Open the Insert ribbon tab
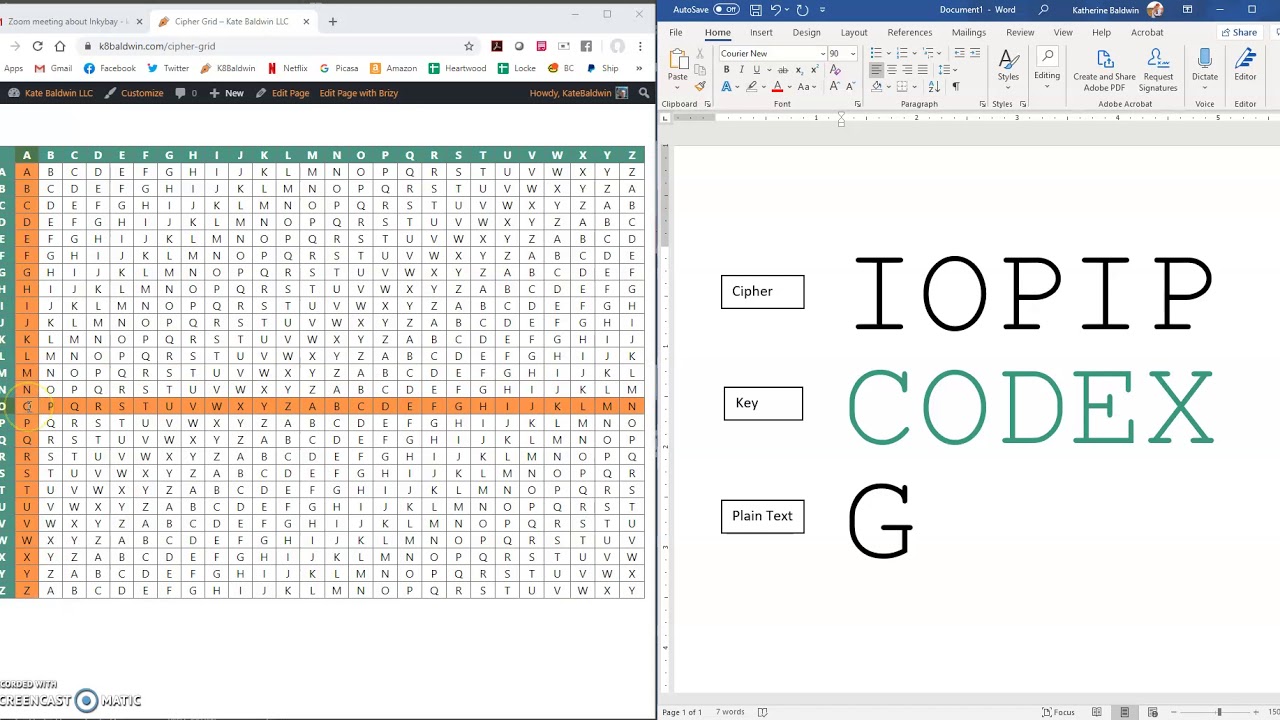 (761, 32)
